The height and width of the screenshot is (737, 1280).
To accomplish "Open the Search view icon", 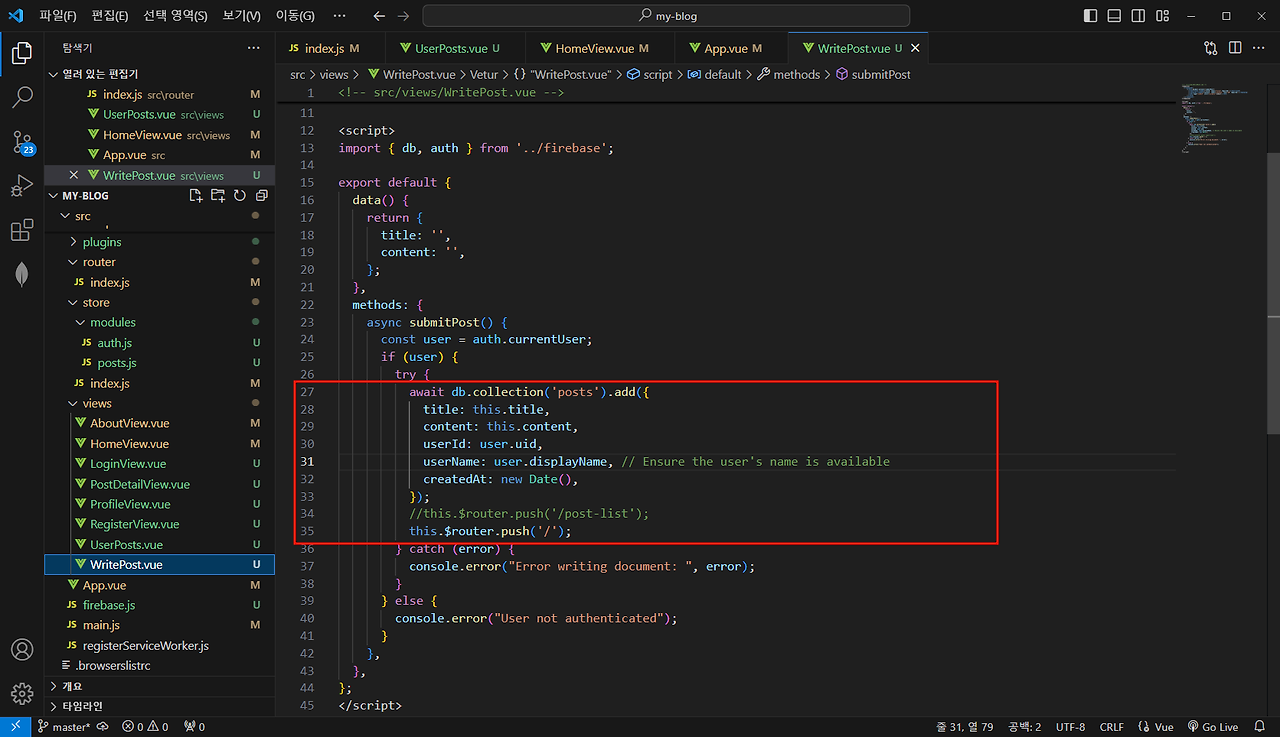I will coord(22,97).
